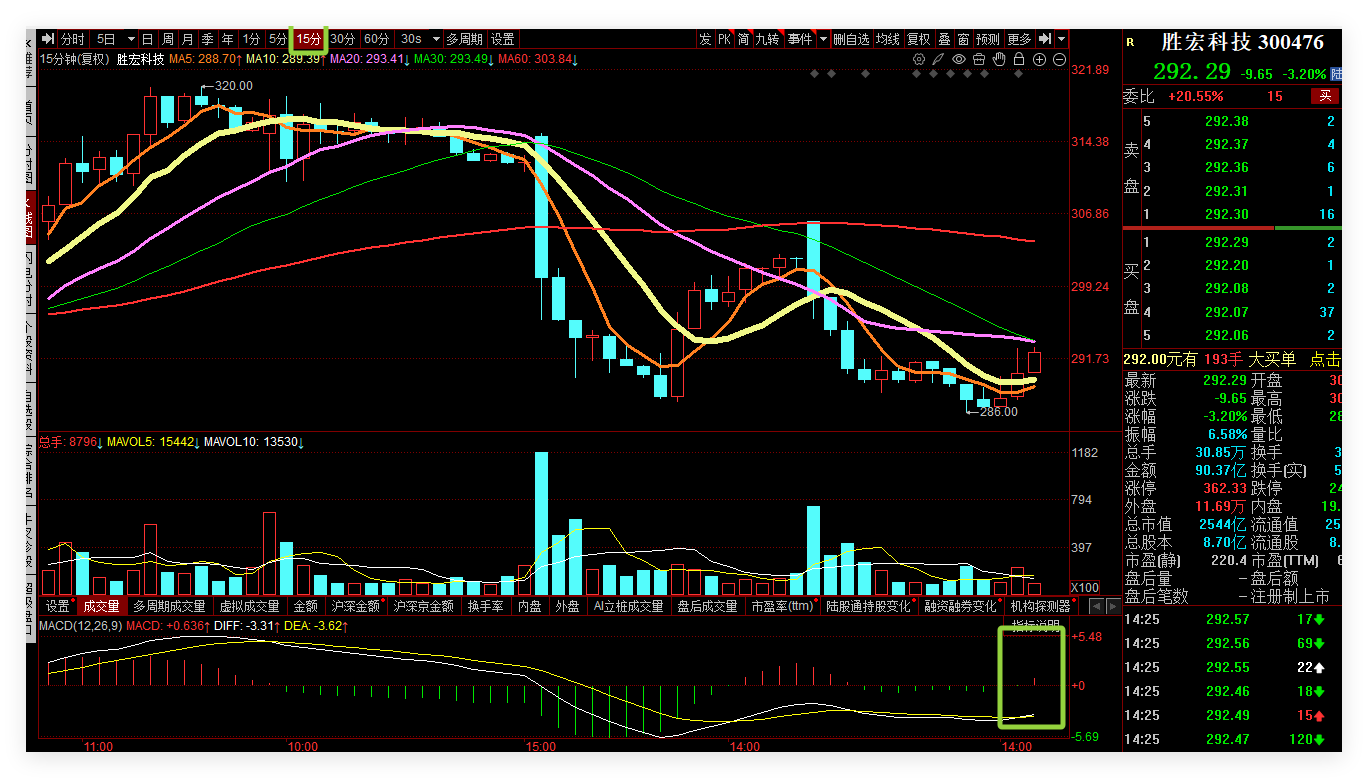Open the 更多 more options button

click(1019, 39)
